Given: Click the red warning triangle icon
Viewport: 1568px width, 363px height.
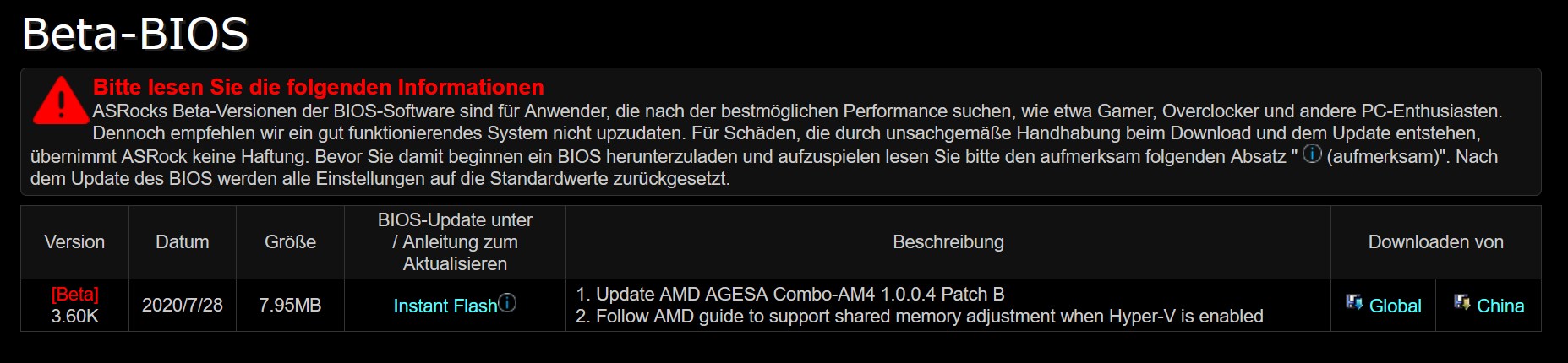Looking at the screenshot, I should [x=61, y=100].
